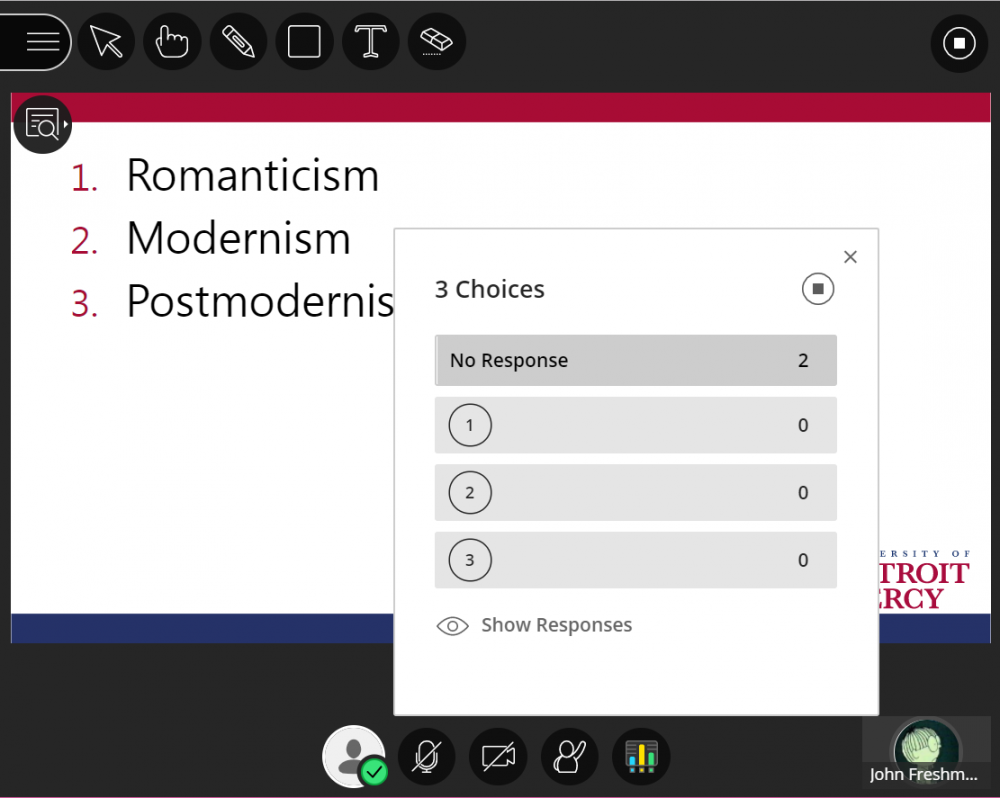
Task: Raise your hand
Action: click(569, 757)
